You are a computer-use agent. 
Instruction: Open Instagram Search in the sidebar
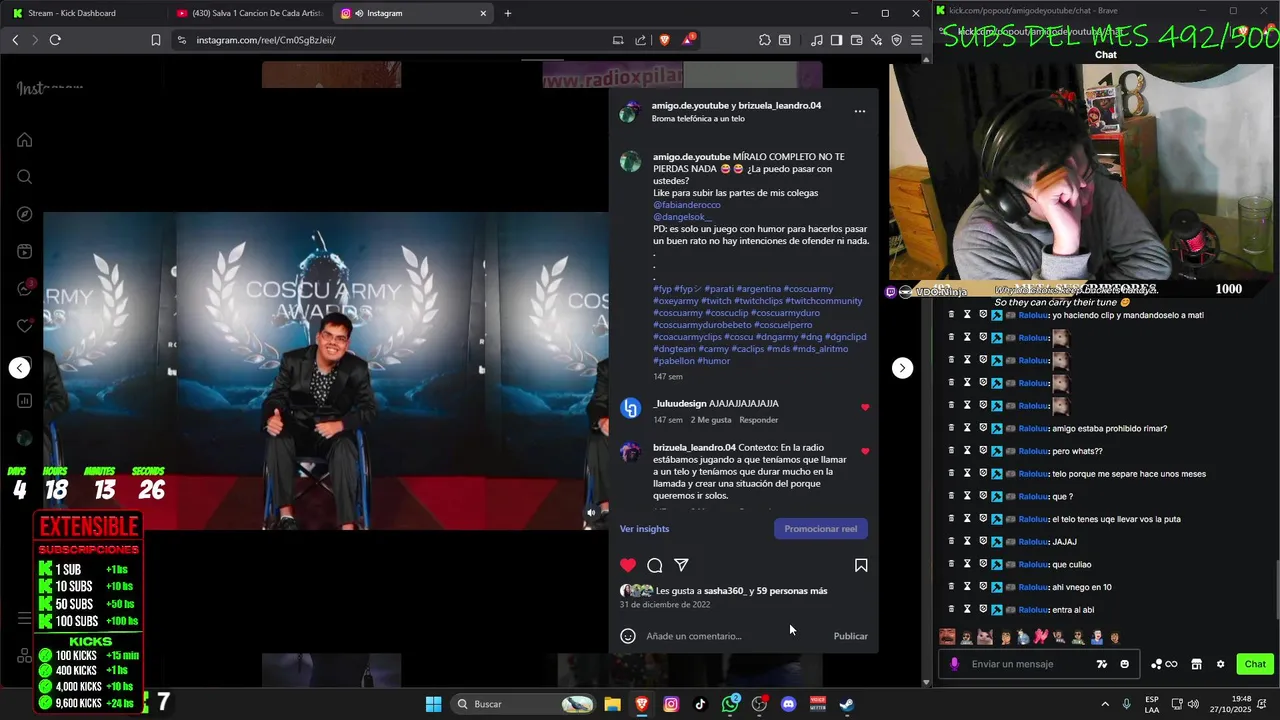coord(25,177)
